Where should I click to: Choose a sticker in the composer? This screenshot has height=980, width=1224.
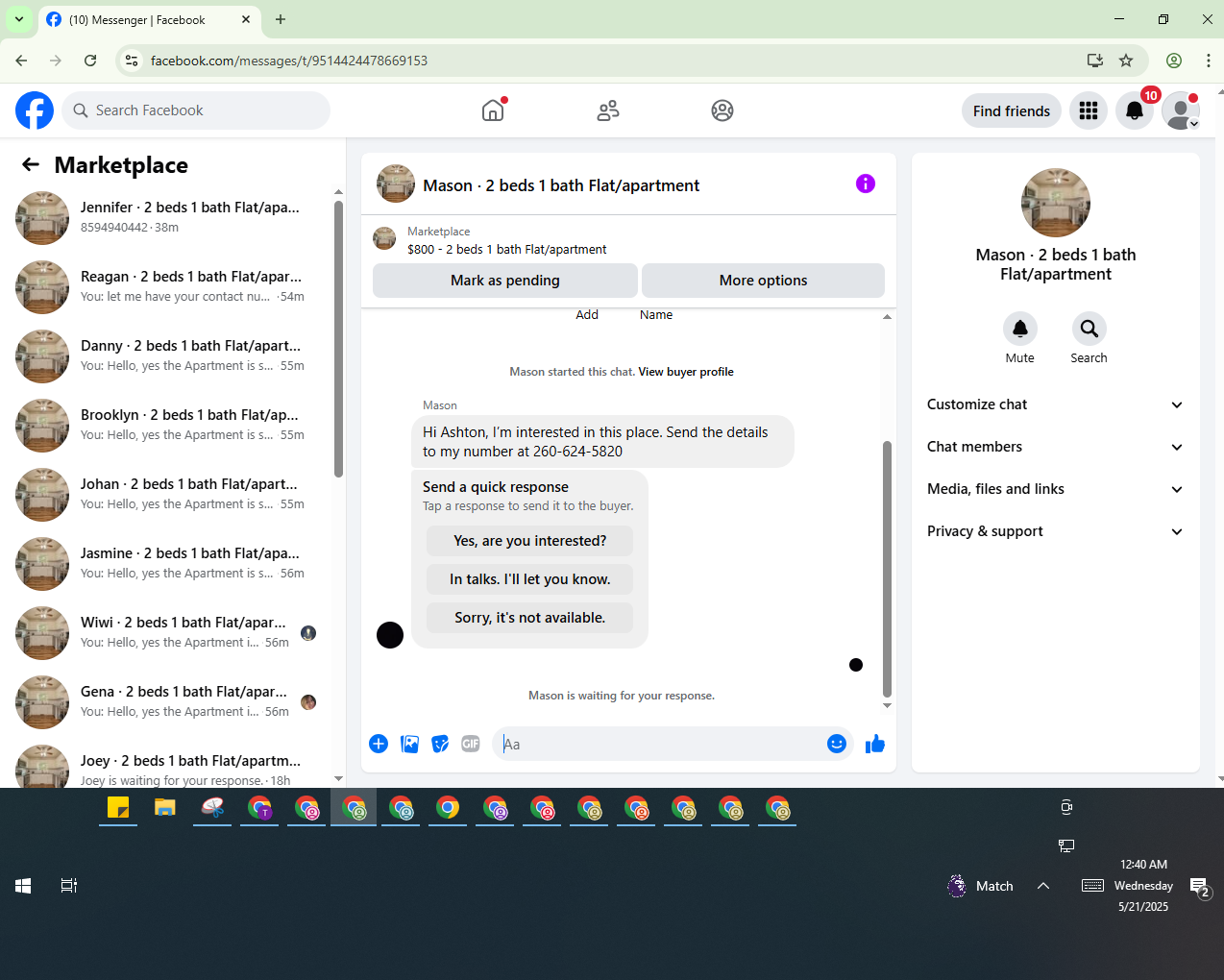(x=440, y=744)
